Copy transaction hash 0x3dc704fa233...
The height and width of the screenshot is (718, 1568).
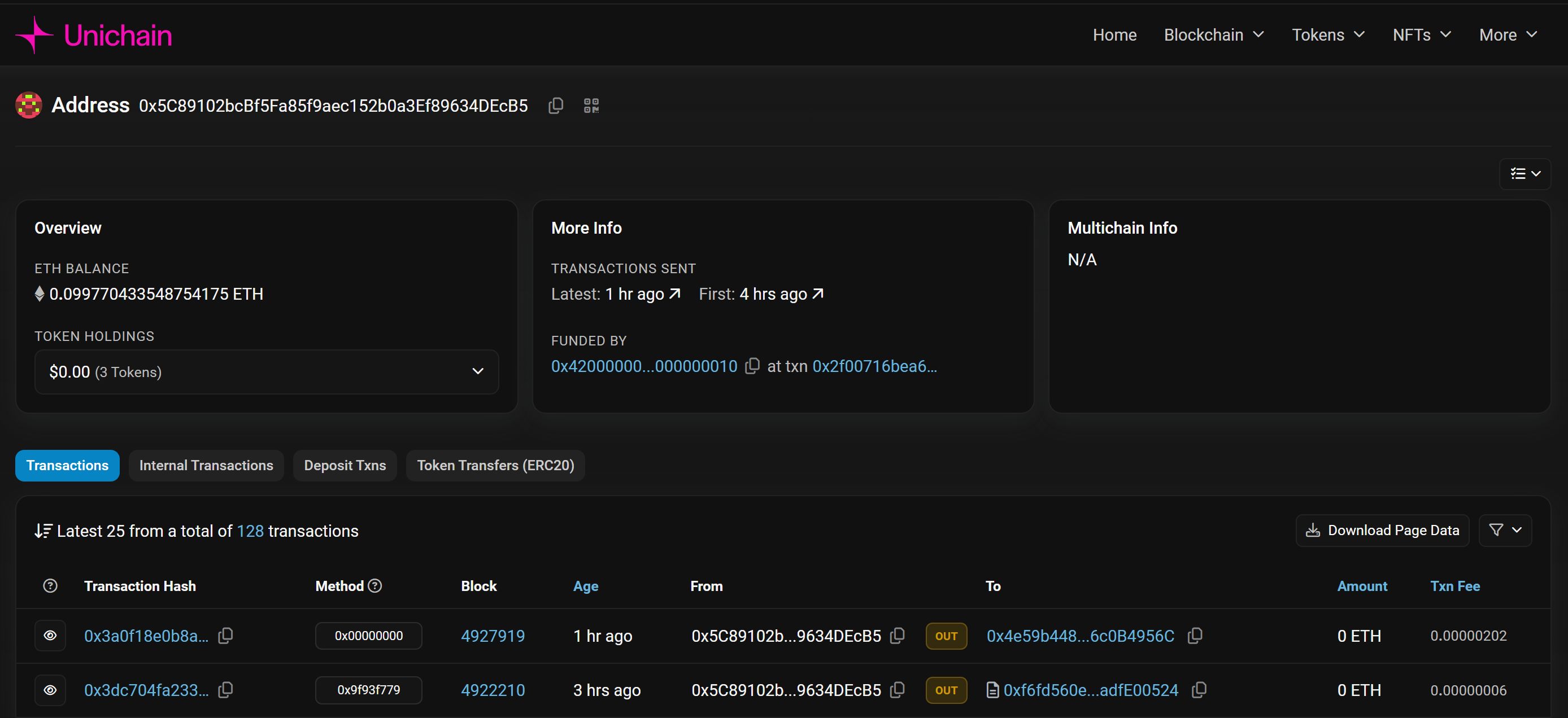pos(226,690)
